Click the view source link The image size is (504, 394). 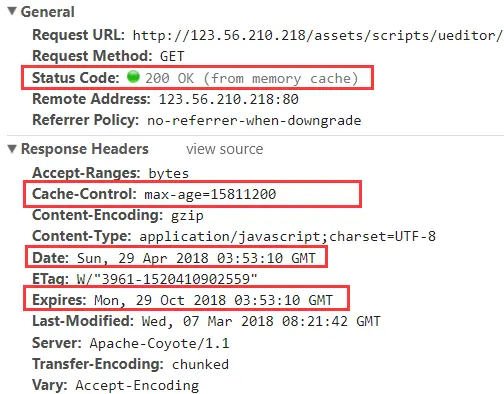point(224,149)
